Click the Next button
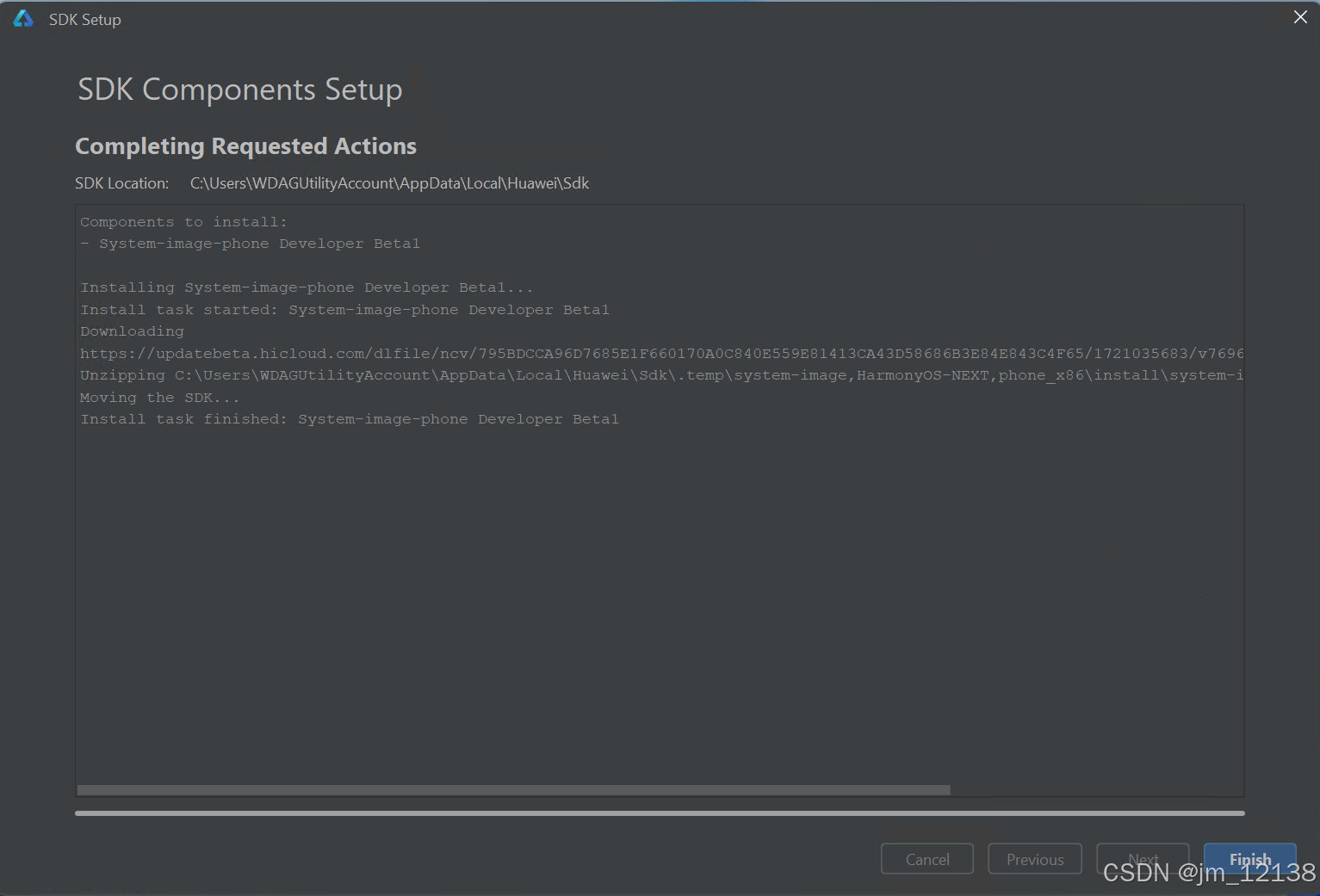Viewport: 1320px width, 896px height. pyautogui.click(x=1143, y=859)
